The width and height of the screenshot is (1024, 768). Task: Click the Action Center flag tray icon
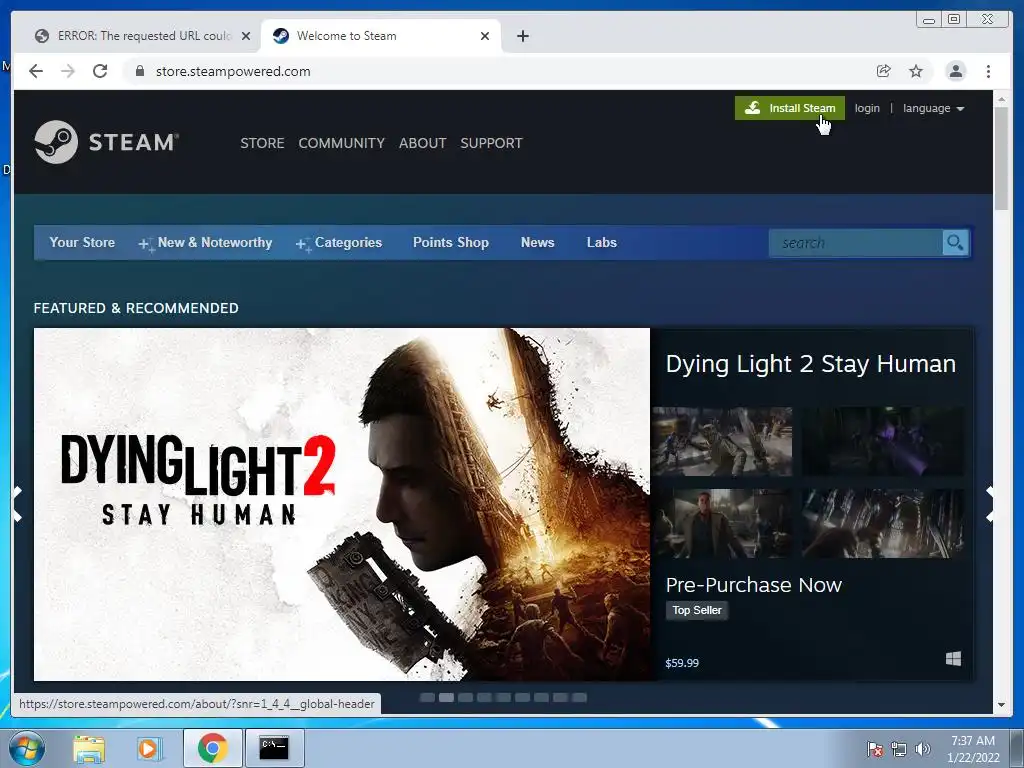coord(874,749)
